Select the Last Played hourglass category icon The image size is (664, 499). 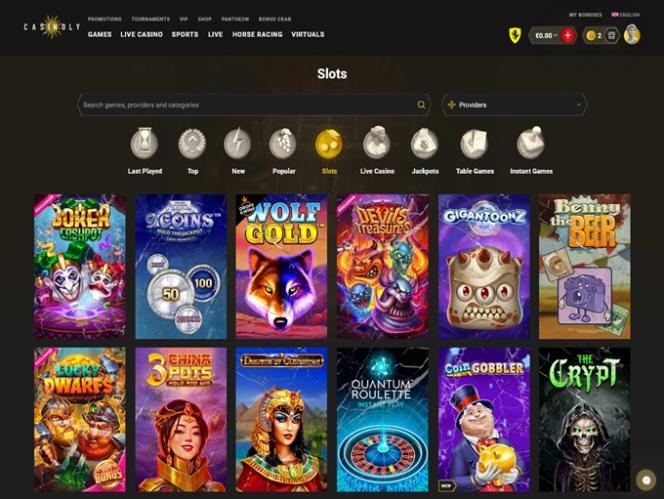pyautogui.click(x=144, y=143)
